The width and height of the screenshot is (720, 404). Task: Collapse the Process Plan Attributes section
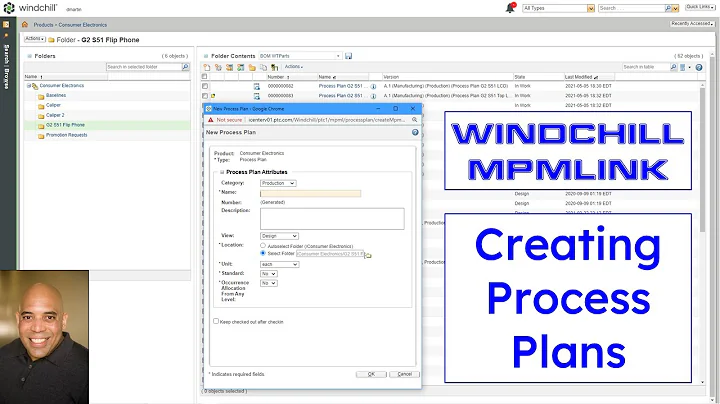[x=222, y=172]
